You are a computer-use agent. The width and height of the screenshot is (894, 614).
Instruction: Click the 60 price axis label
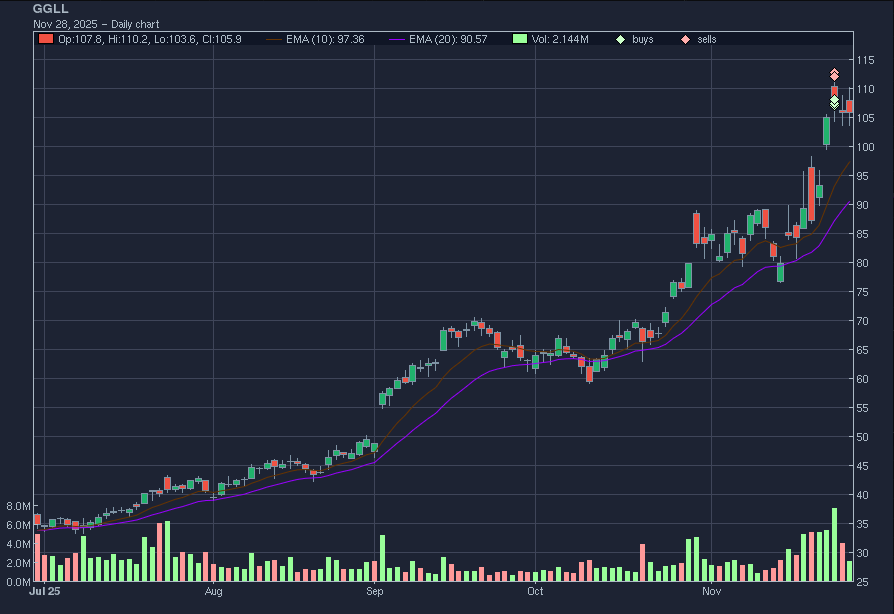click(863, 379)
